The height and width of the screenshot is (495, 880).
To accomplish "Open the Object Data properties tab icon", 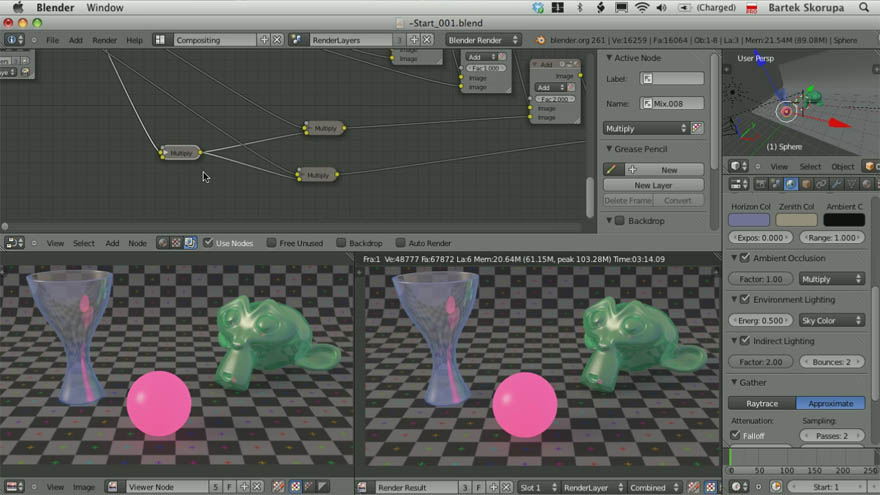I will (x=851, y=184).
